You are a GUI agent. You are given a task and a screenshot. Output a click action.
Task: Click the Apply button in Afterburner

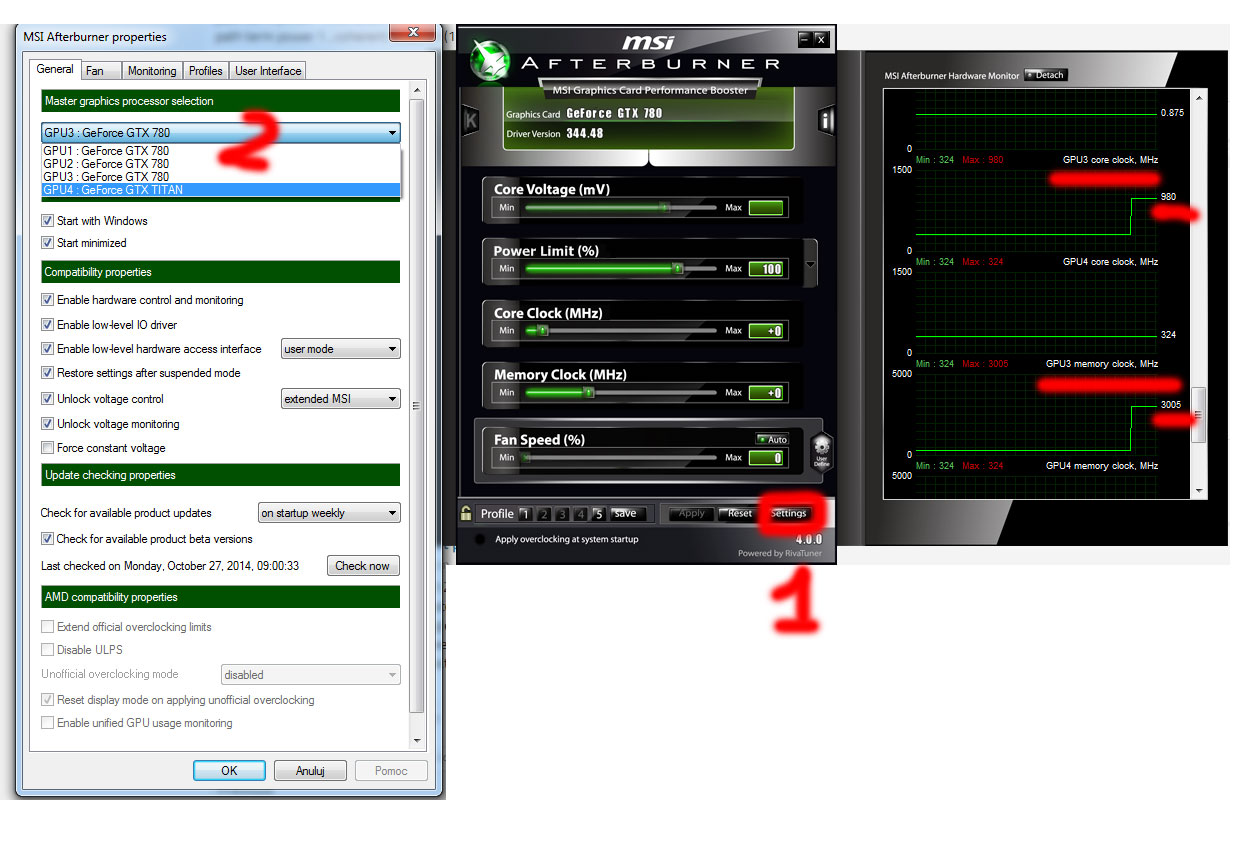coord(692,514)
